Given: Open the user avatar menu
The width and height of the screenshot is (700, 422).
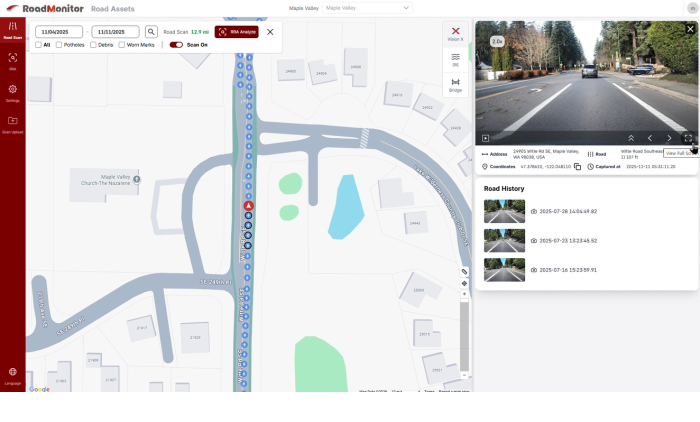Looking at the screenshot, I should point(693,8).
